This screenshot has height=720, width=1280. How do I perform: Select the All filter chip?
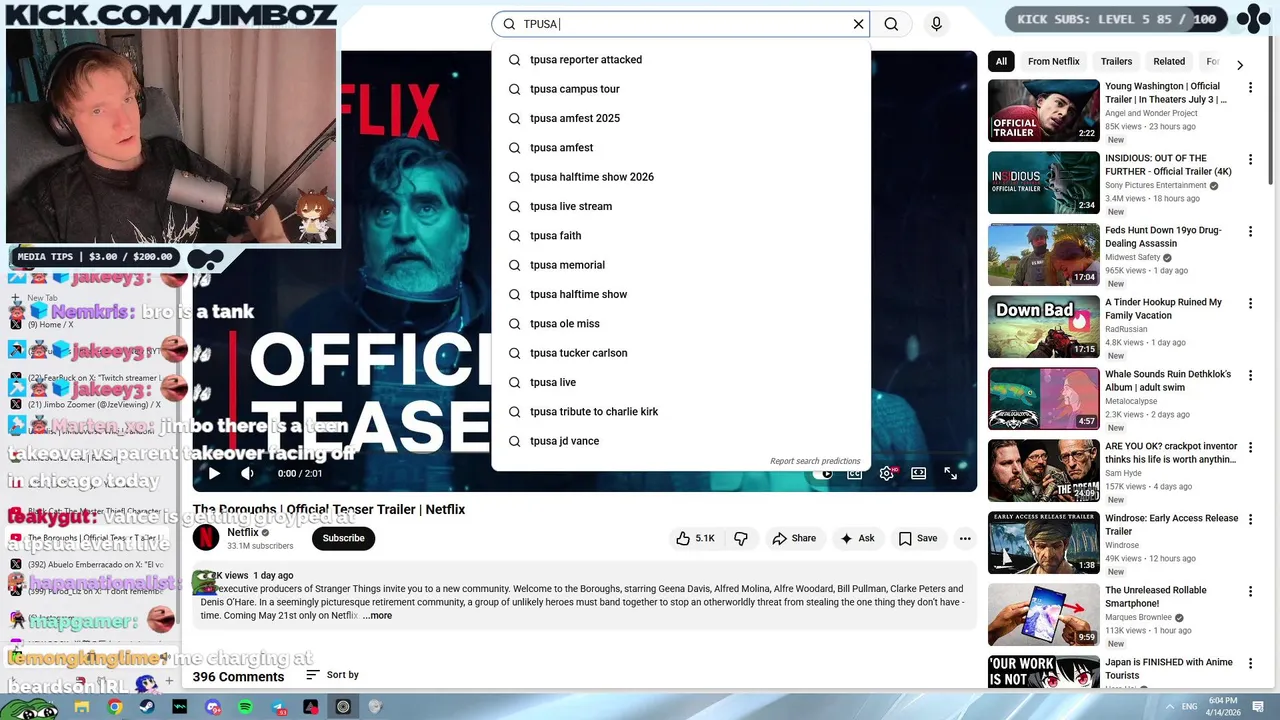tap(1001, 61)
